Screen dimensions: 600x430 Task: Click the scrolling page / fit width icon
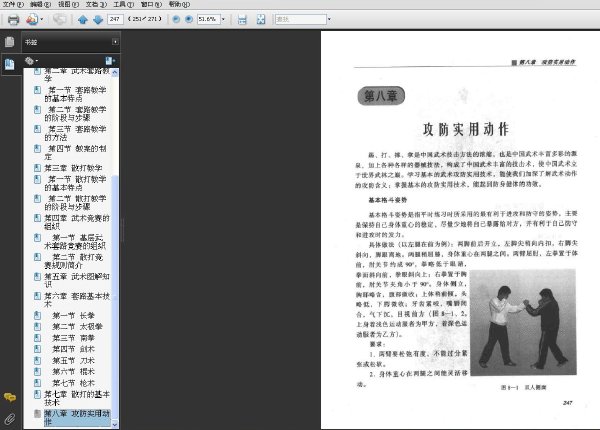pyautogui.click(x=242, y=20)
